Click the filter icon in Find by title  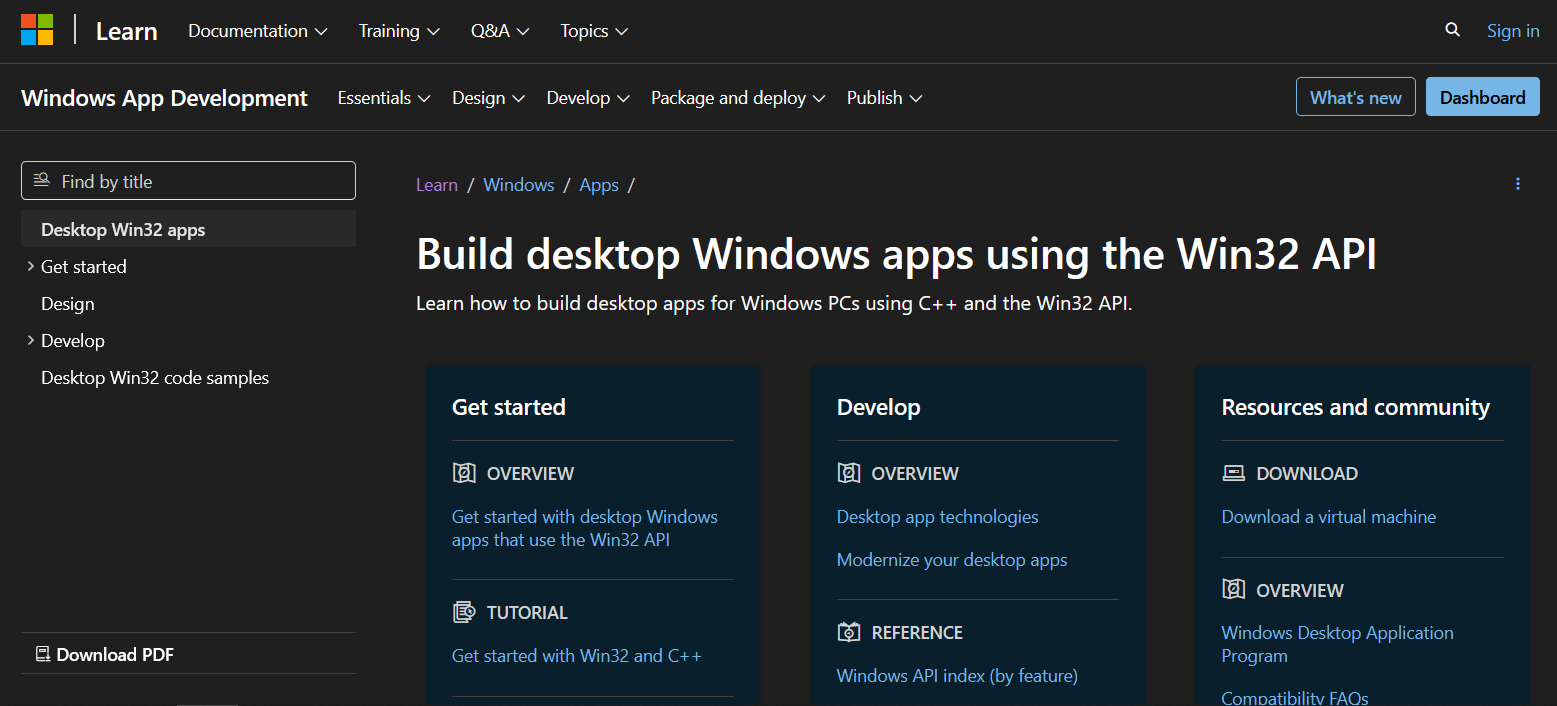[x=42, y=181]
